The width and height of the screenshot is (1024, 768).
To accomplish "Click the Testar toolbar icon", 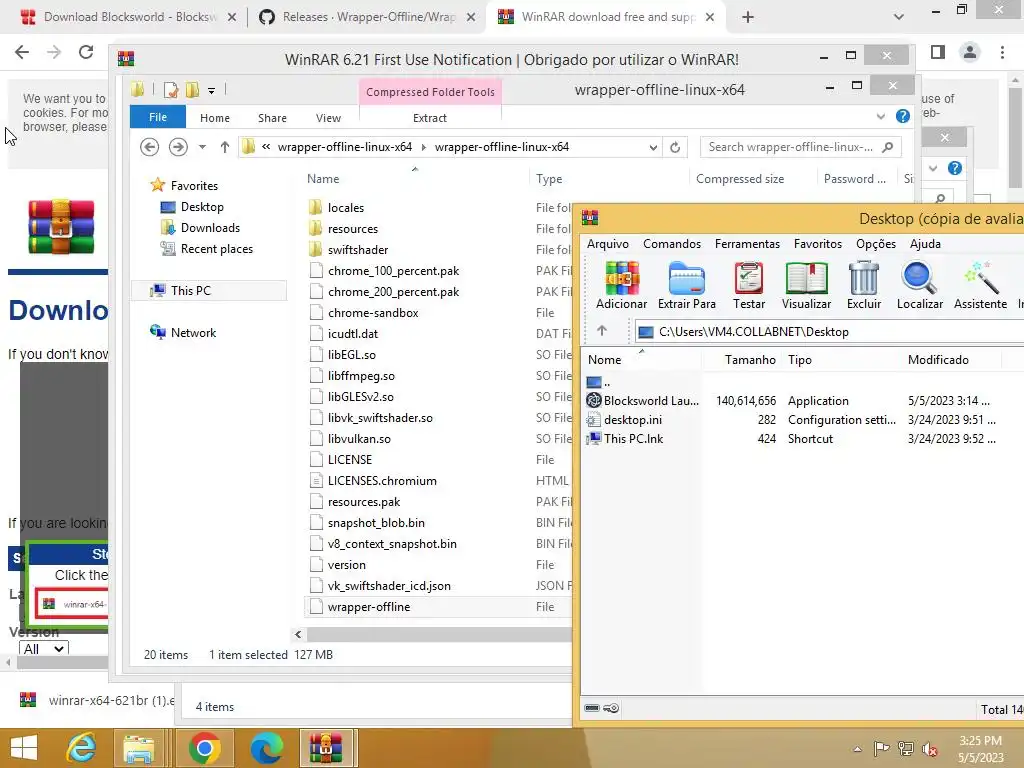I will point(748,285).
